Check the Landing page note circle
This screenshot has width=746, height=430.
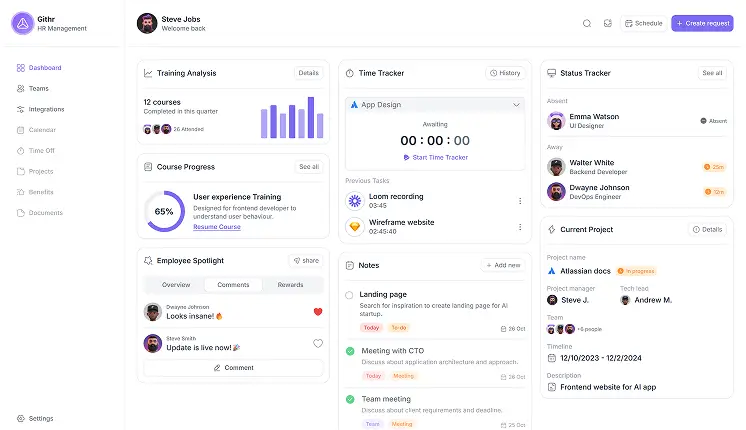[349, 295]
